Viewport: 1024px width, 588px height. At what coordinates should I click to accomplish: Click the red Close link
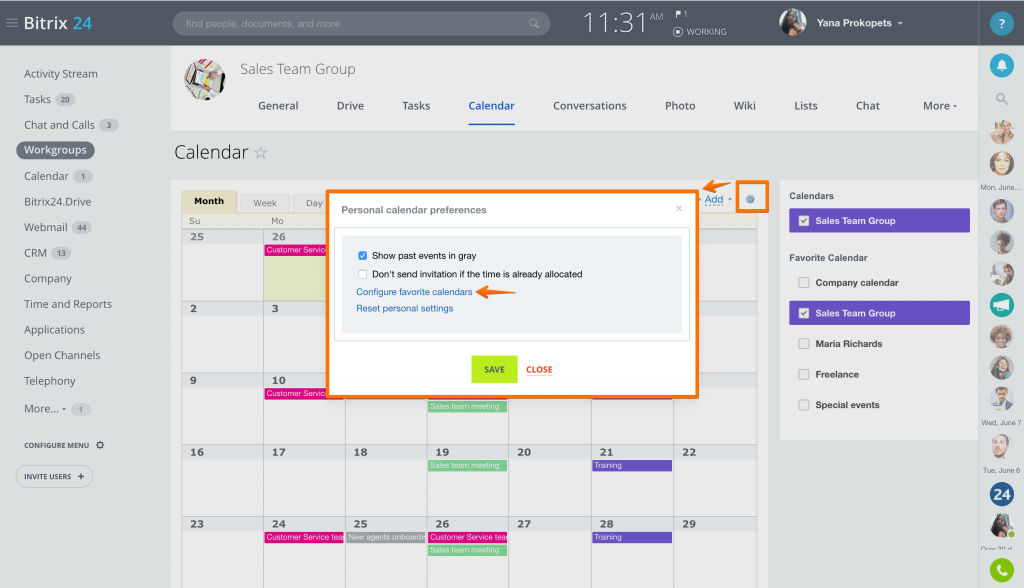click(x=539, y=370)
